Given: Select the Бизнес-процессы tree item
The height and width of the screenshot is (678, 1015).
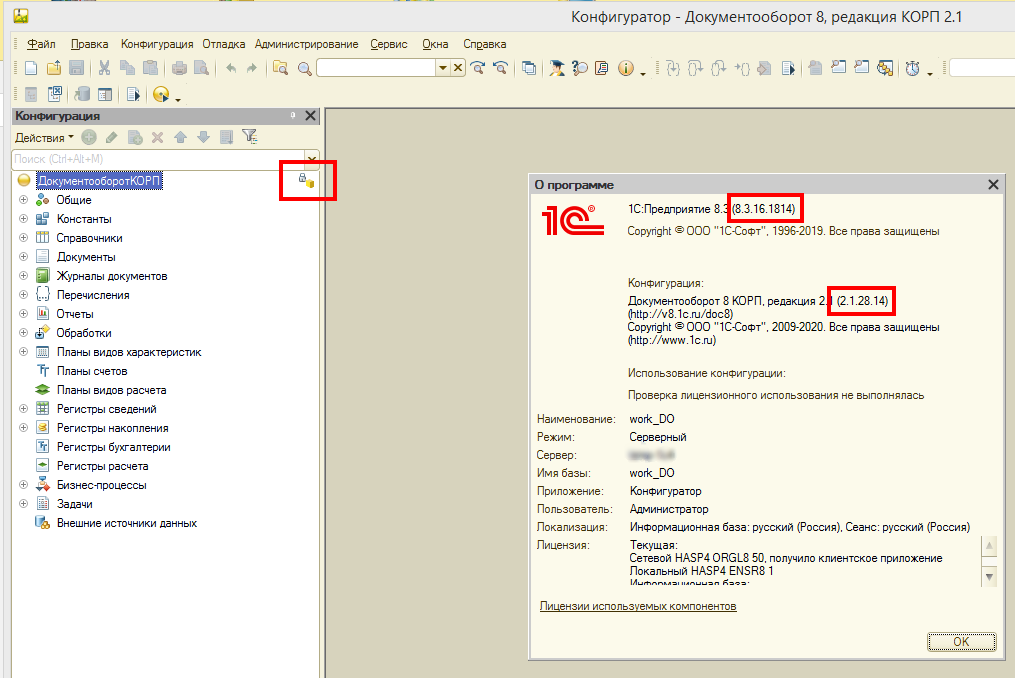Looking at the screenshot, I should (x=102, y=485).
